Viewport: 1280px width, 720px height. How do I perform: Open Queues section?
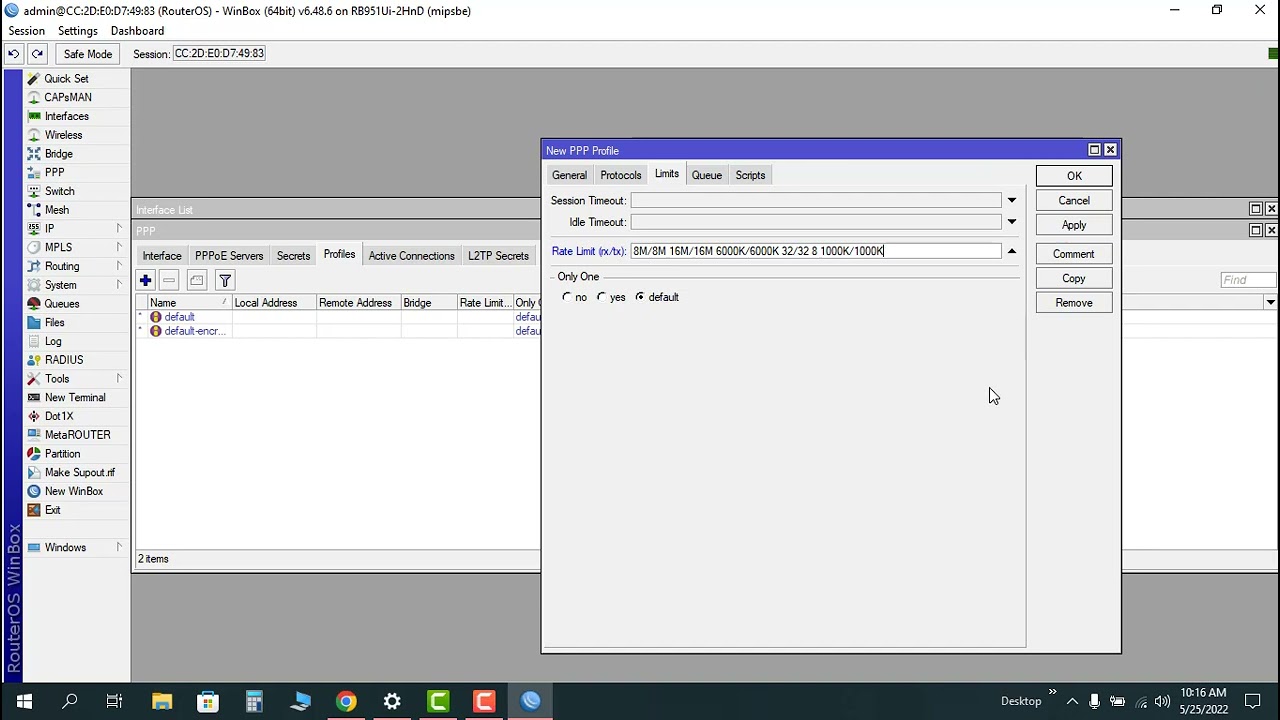[x=61, y=304]
